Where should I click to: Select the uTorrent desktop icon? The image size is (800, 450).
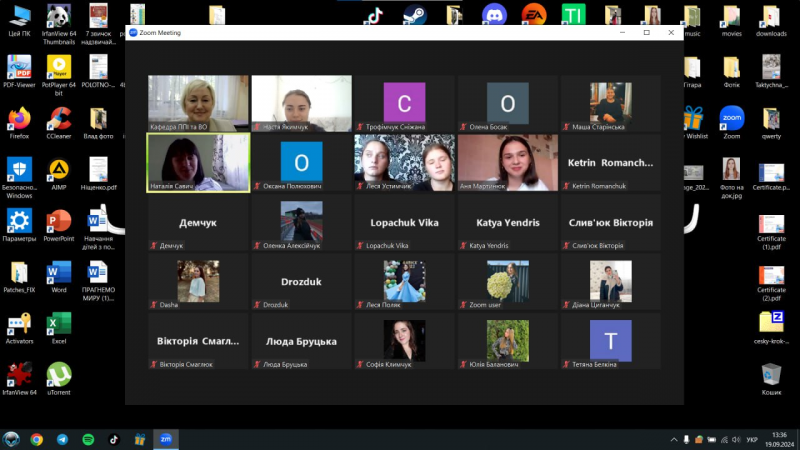[59, 377]
